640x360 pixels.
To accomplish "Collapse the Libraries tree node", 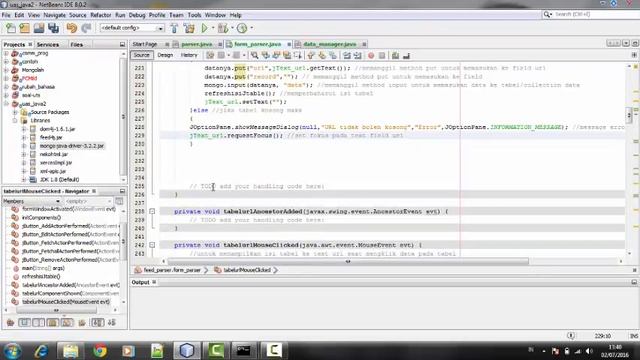I will [x=15, y=120].
